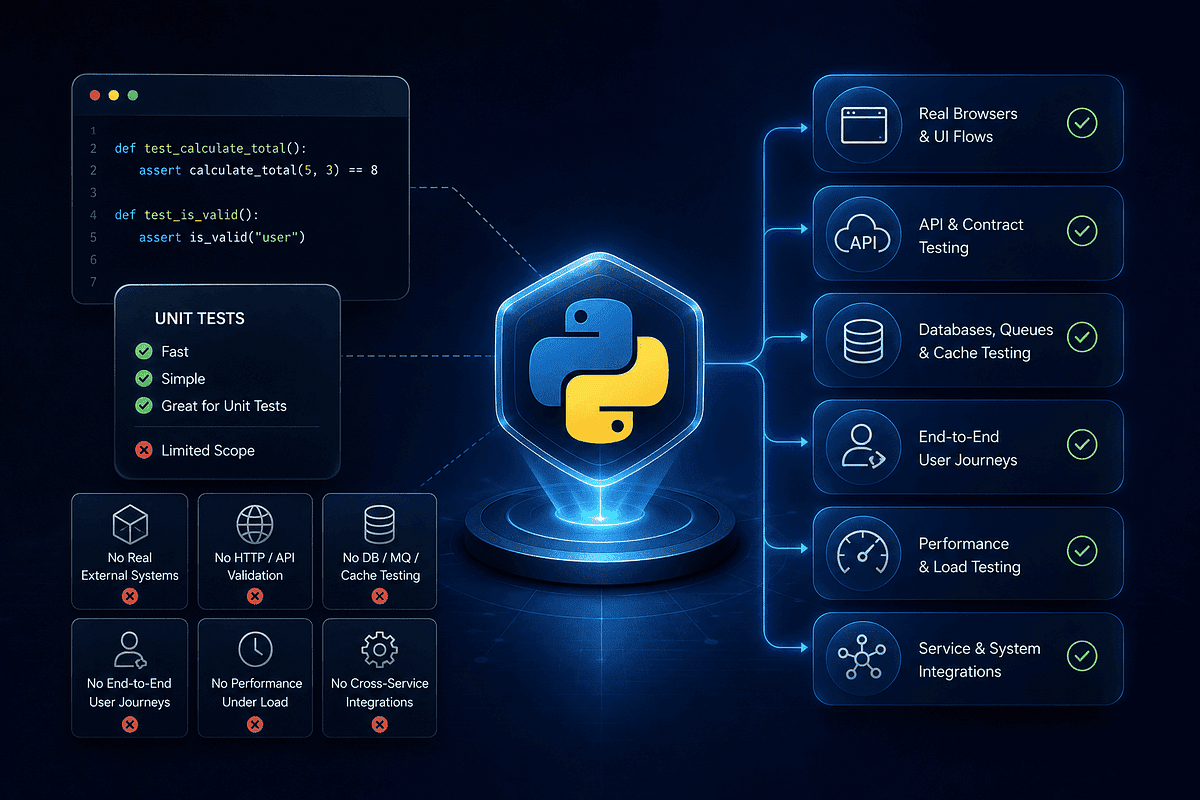Viewport: 1200px width, 800px height.
Task: Click the "Limited Scope" text
Action: tap(208, 451)
